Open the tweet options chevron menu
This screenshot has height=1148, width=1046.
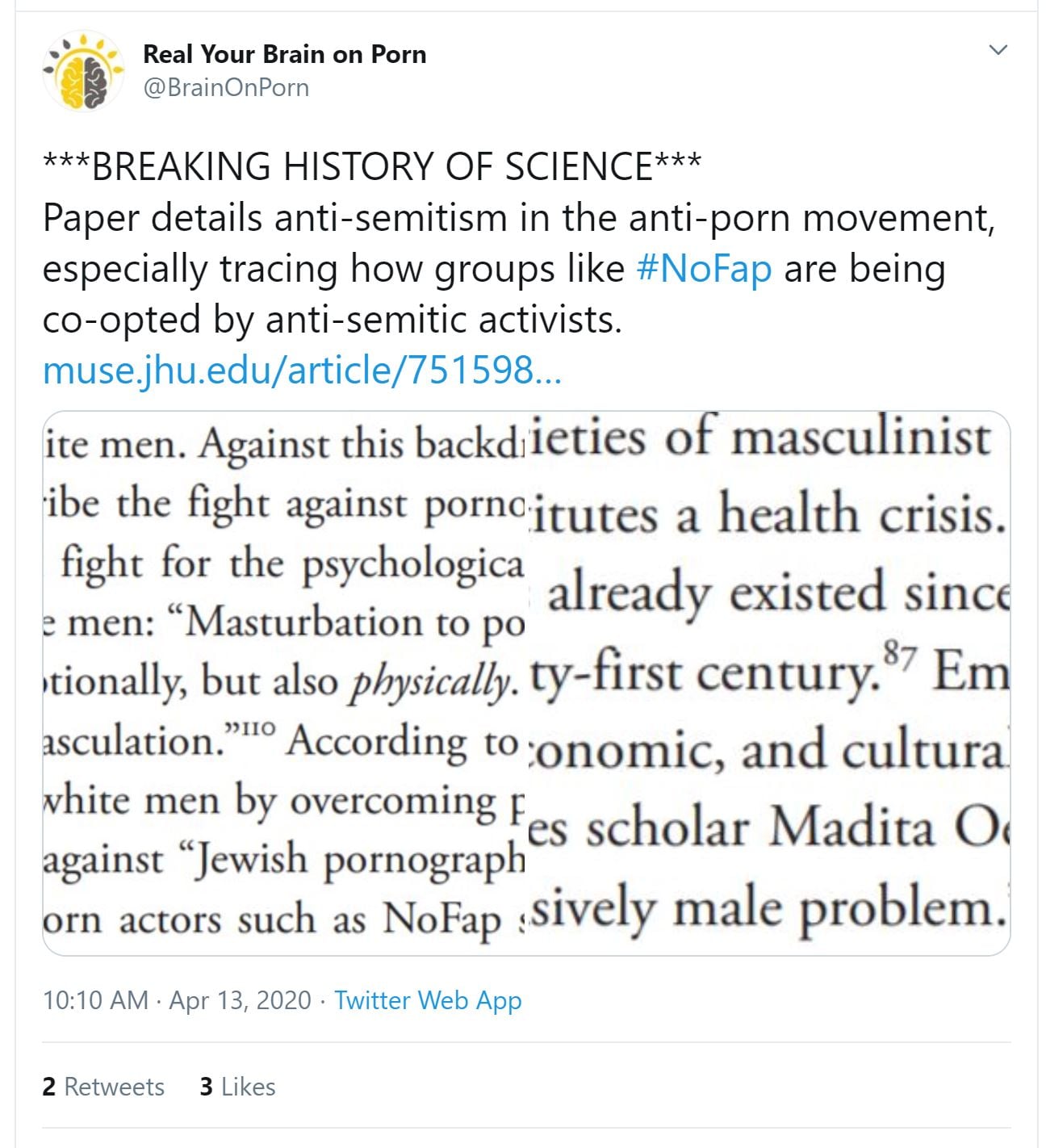(998, 50)
